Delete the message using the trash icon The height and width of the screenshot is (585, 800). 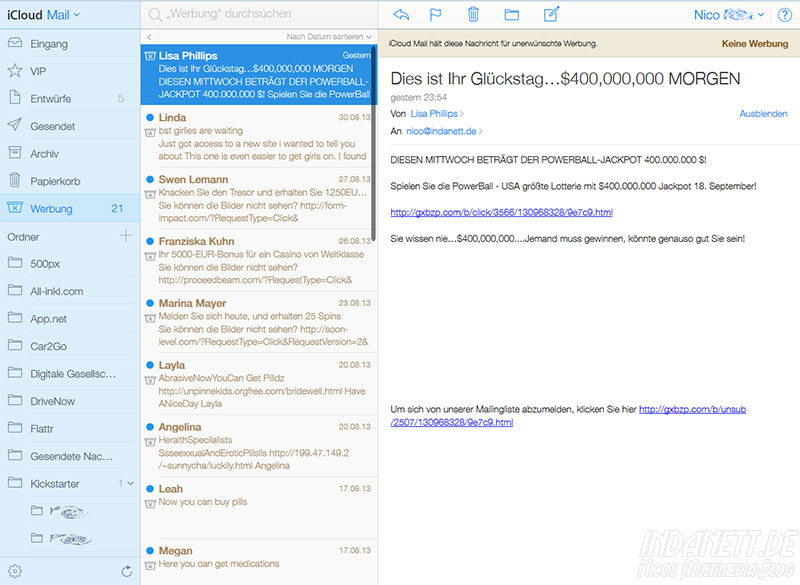point(473,14)
